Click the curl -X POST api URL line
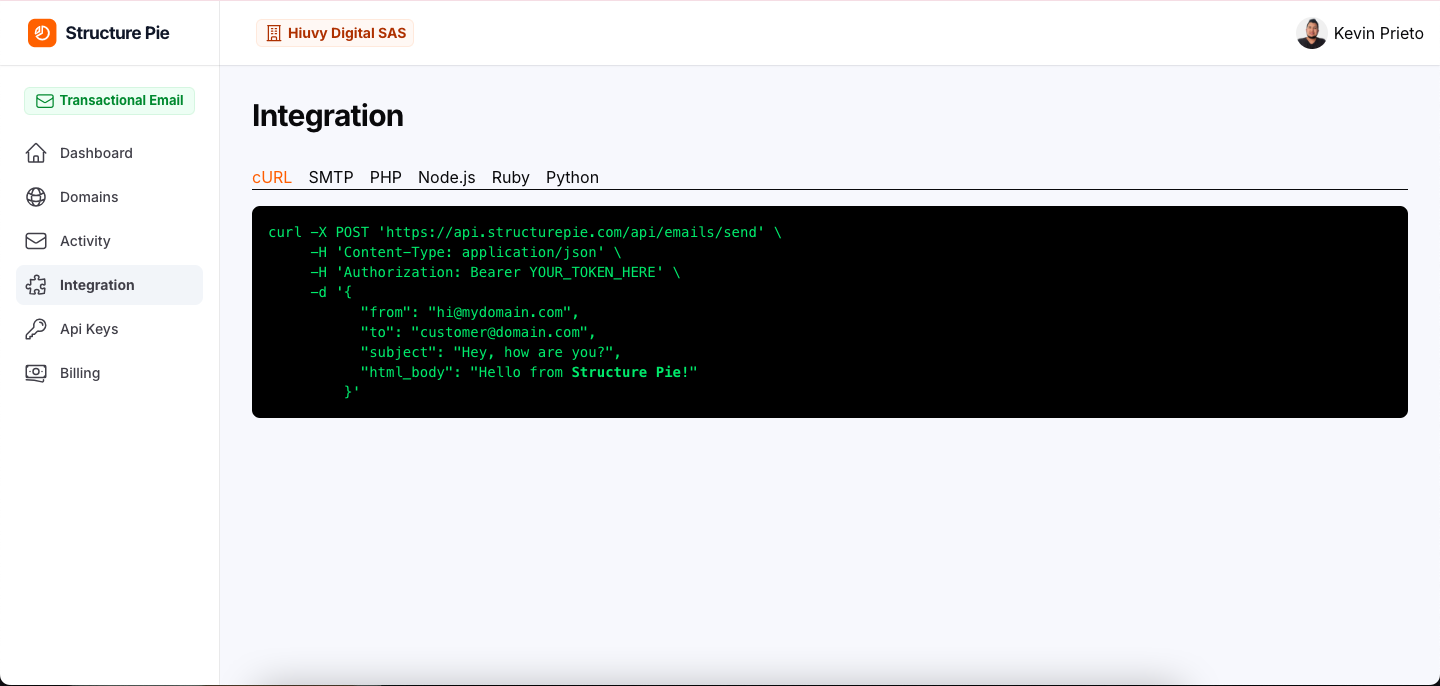This screenshot has height=686, width=1440. pyautogui.click(x=525, y=232)
